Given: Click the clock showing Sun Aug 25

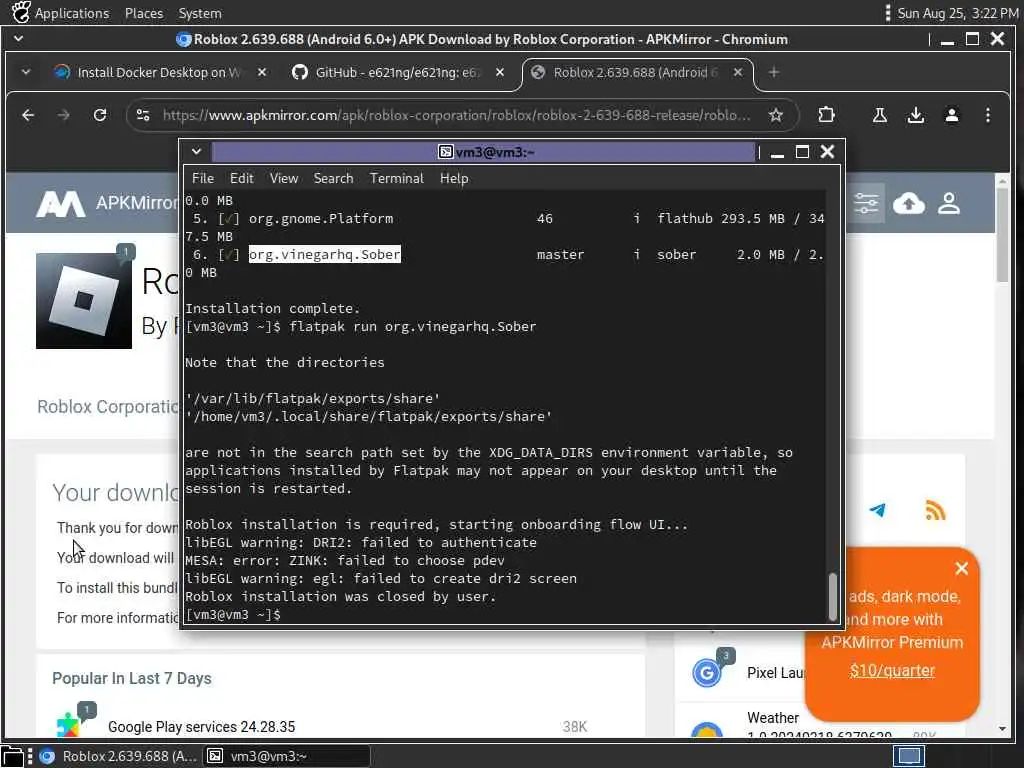Looking at the screenshot, I should [x=957, y=13].
